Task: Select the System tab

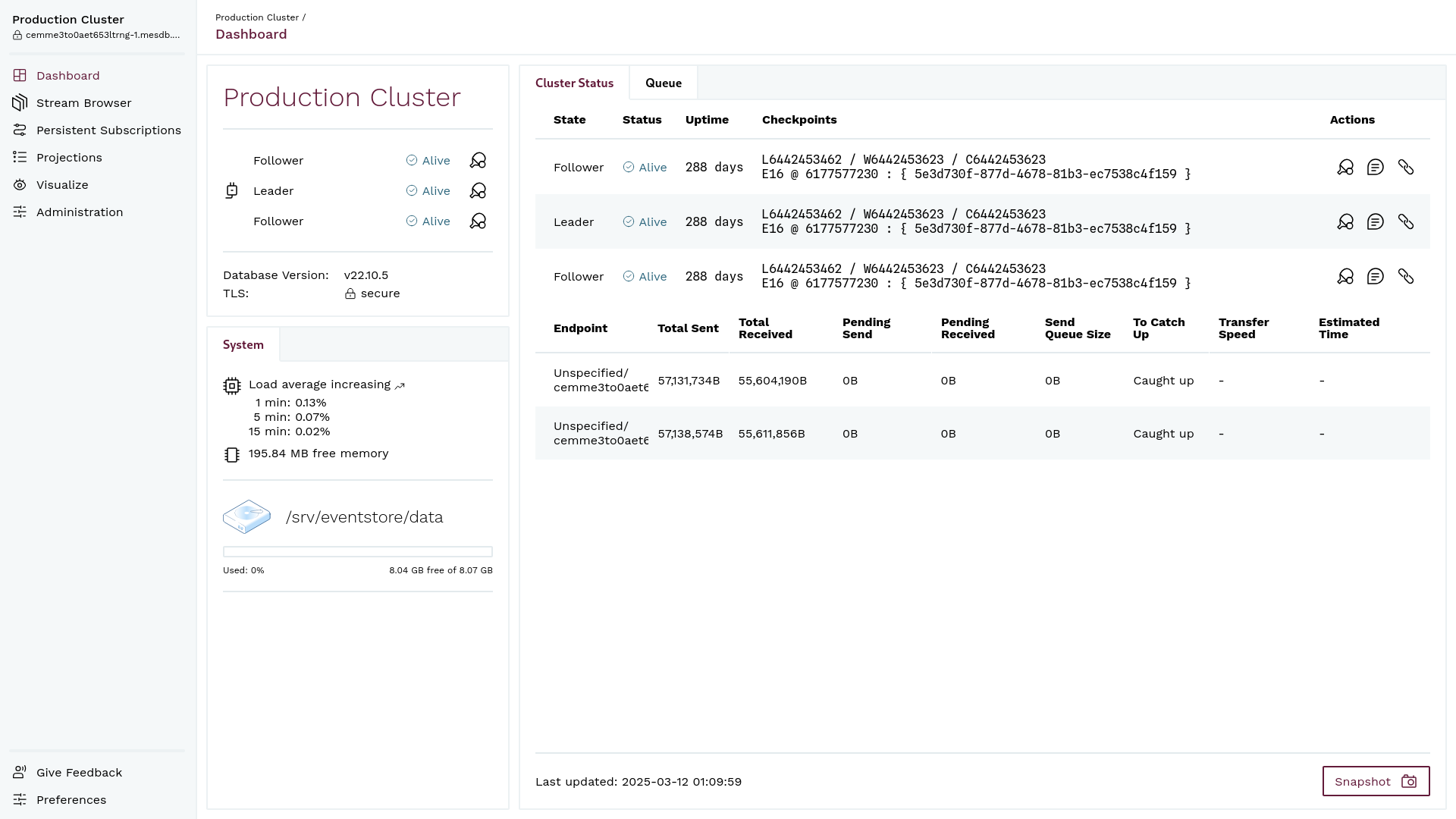Action: click(x=243, y=344)
